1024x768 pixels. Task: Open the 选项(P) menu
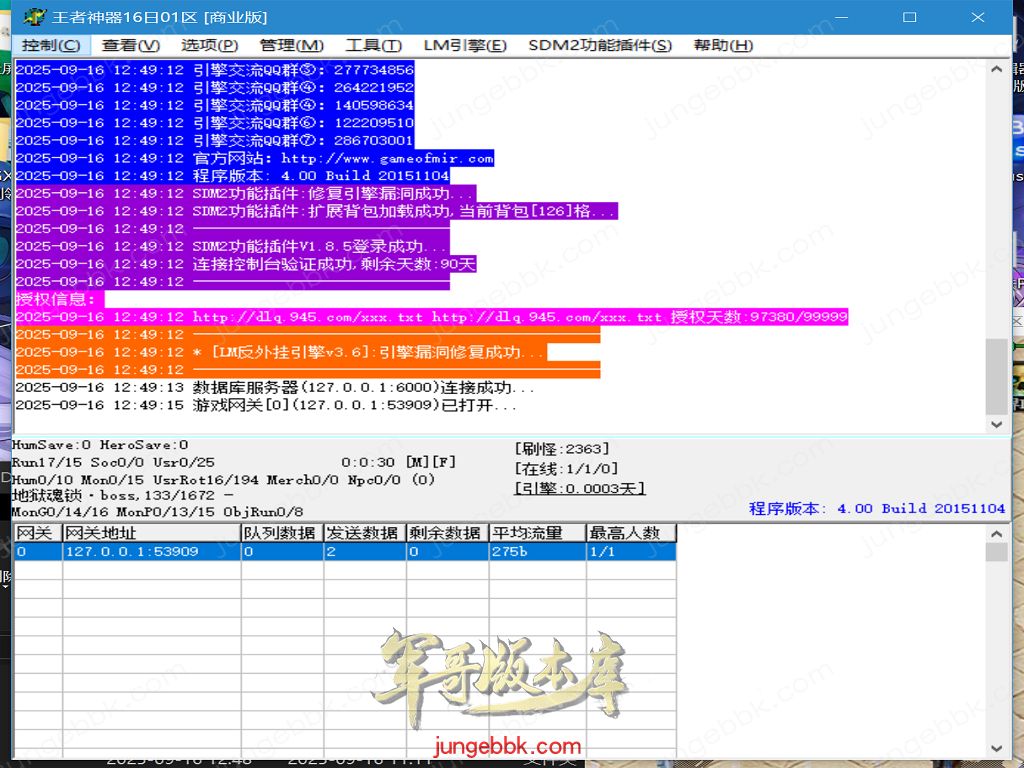[209, 45]
